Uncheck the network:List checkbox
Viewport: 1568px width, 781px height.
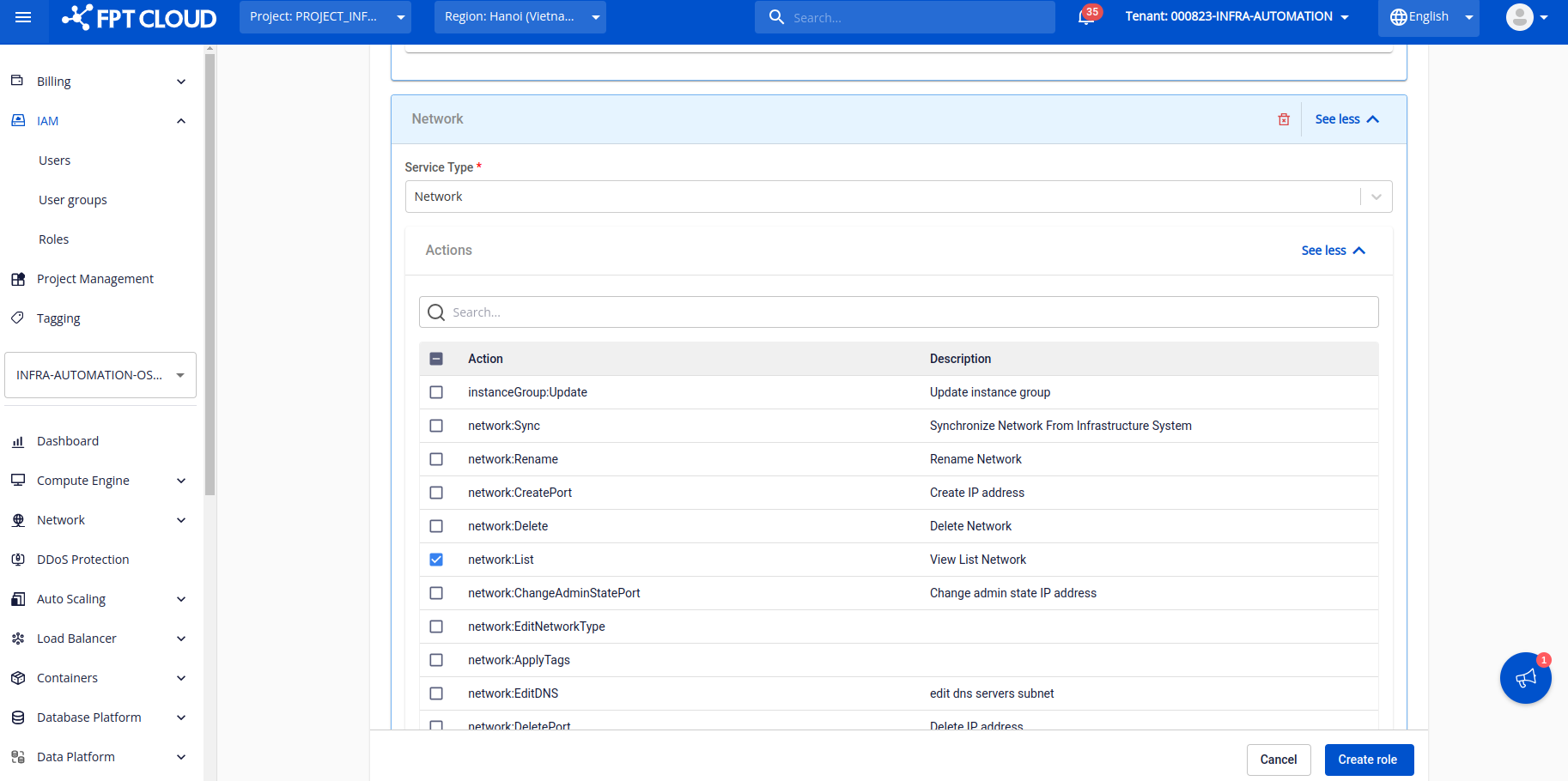436,560
